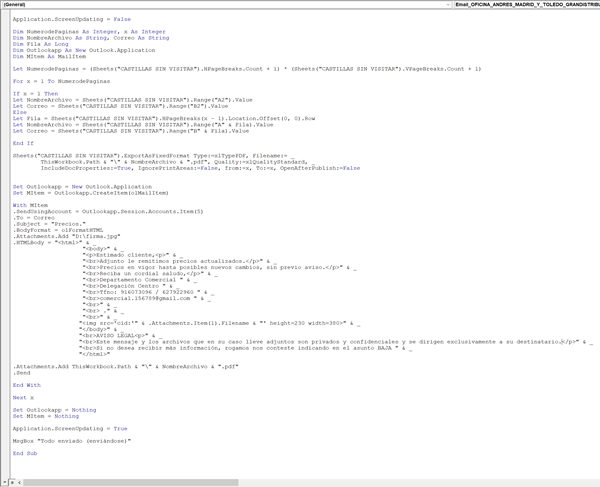The width and height of the screenshot is (600, 487).
Task: Click the 'ThisWorkbook.Path' Quality:=xlQualityStandard line
Action: point(177,162)
